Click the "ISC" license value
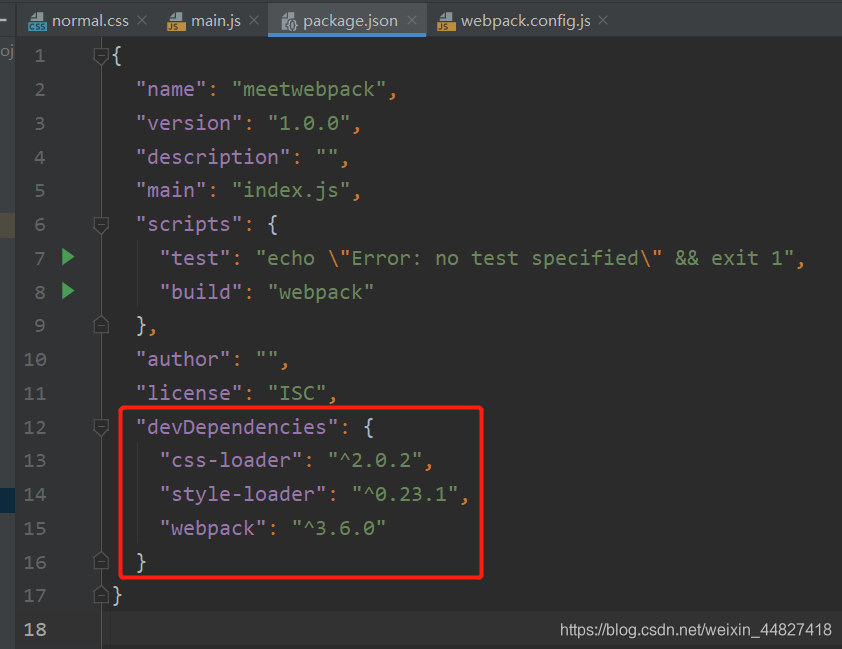Image resolution: width=842 pixels, height=649 pixels. (297, 393)
